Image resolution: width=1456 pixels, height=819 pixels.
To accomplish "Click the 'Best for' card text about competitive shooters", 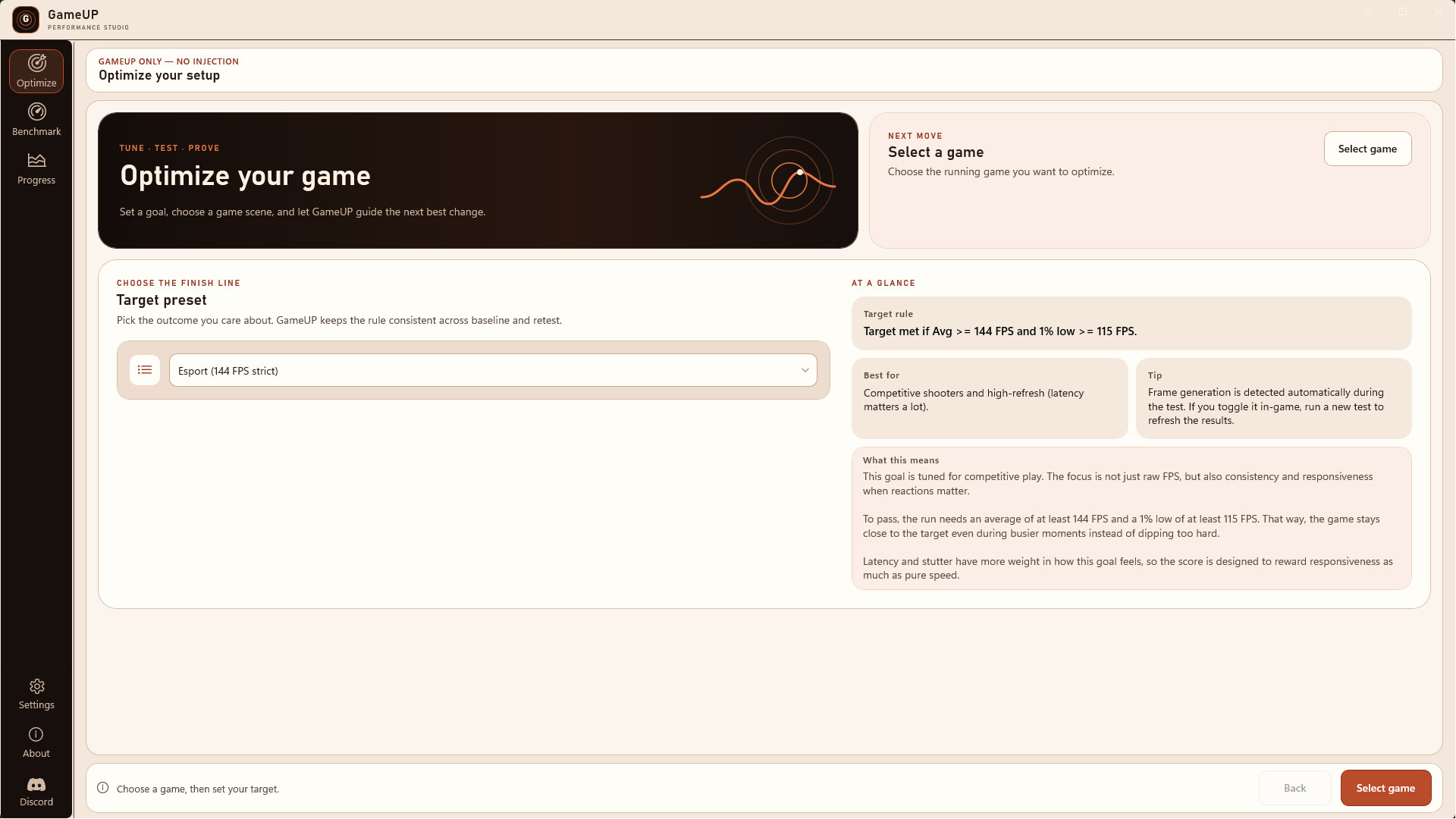I will click(974, 400).
